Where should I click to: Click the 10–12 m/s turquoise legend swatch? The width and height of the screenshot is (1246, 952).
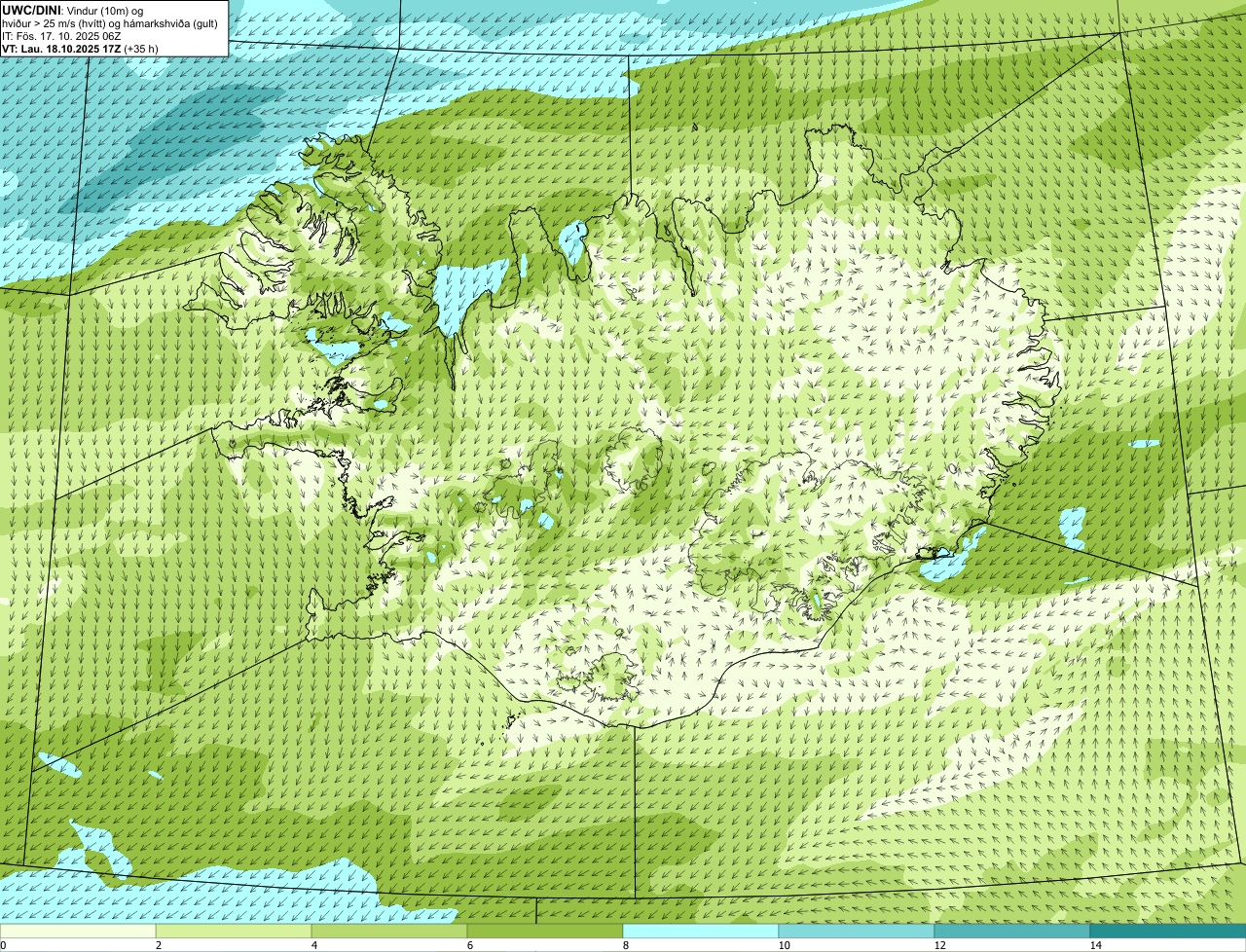[857, 931]
